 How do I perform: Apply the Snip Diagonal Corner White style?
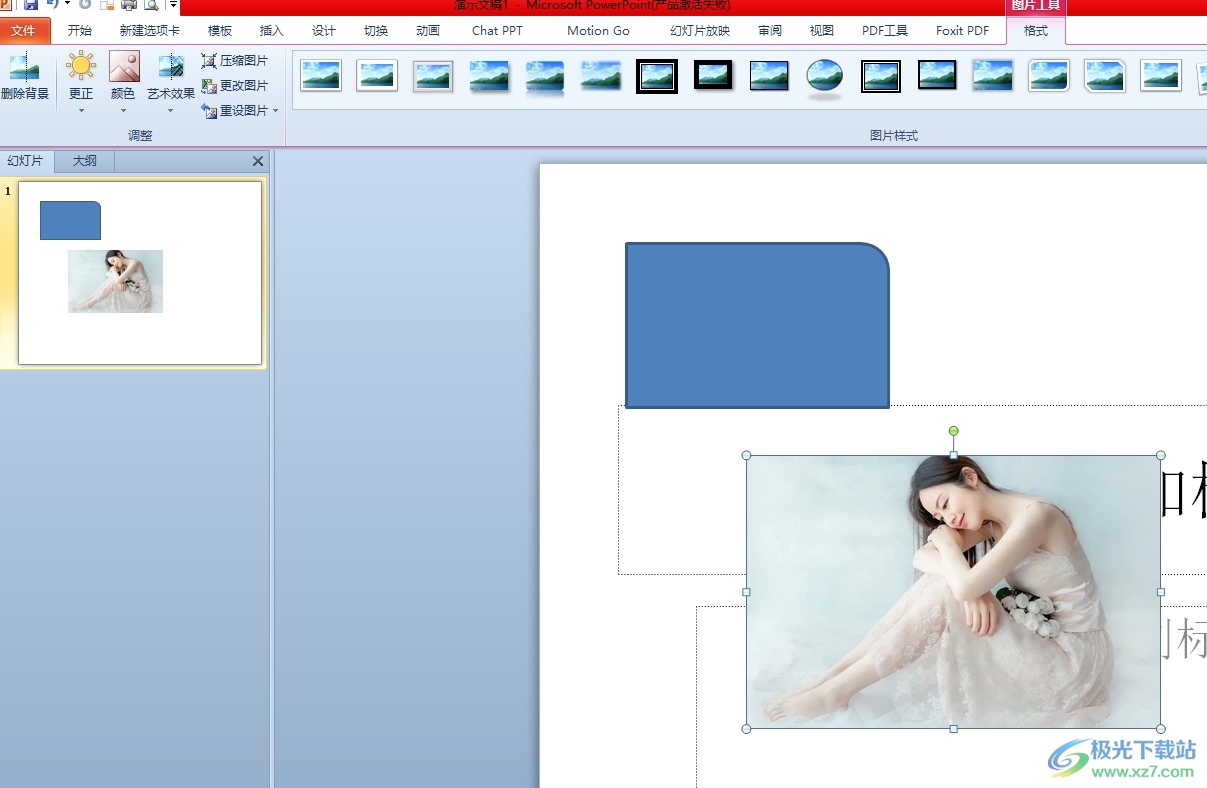pos(1105,75)
